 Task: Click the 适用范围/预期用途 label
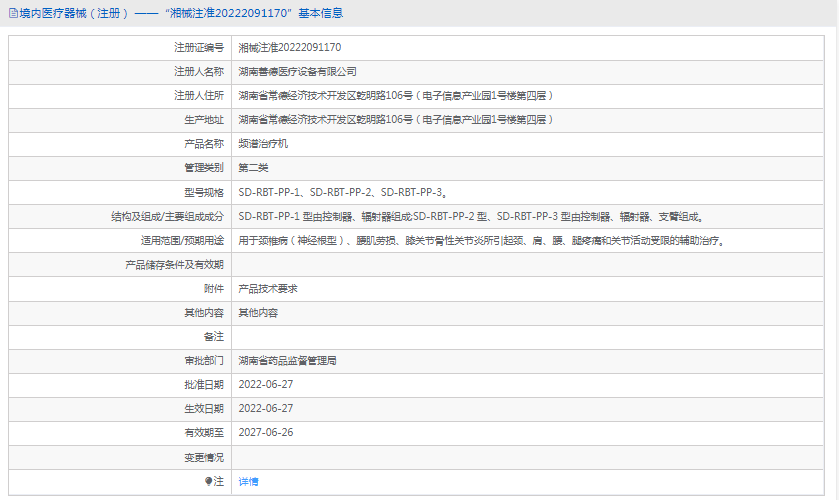pos(182,241)
